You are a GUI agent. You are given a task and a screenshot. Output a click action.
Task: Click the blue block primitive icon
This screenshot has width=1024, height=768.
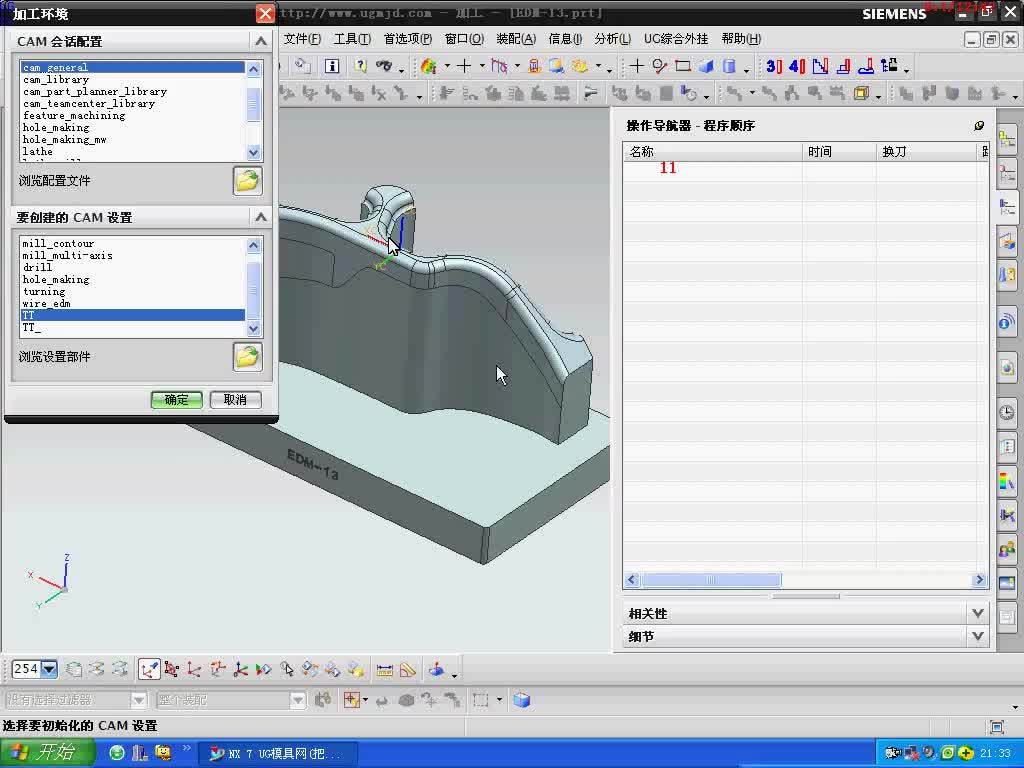tap(706, 66)
